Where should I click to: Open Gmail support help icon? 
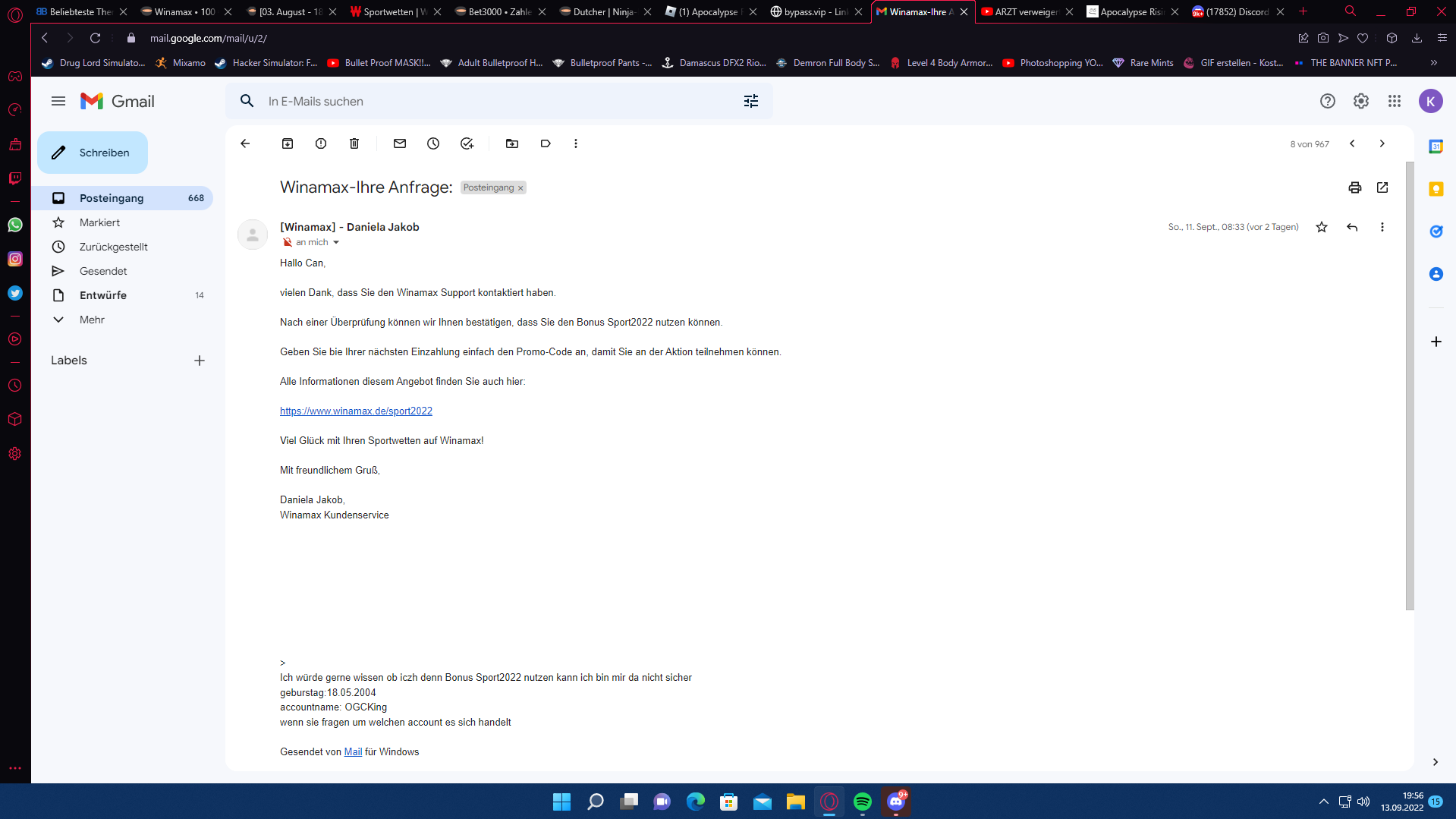(1328, 101)
